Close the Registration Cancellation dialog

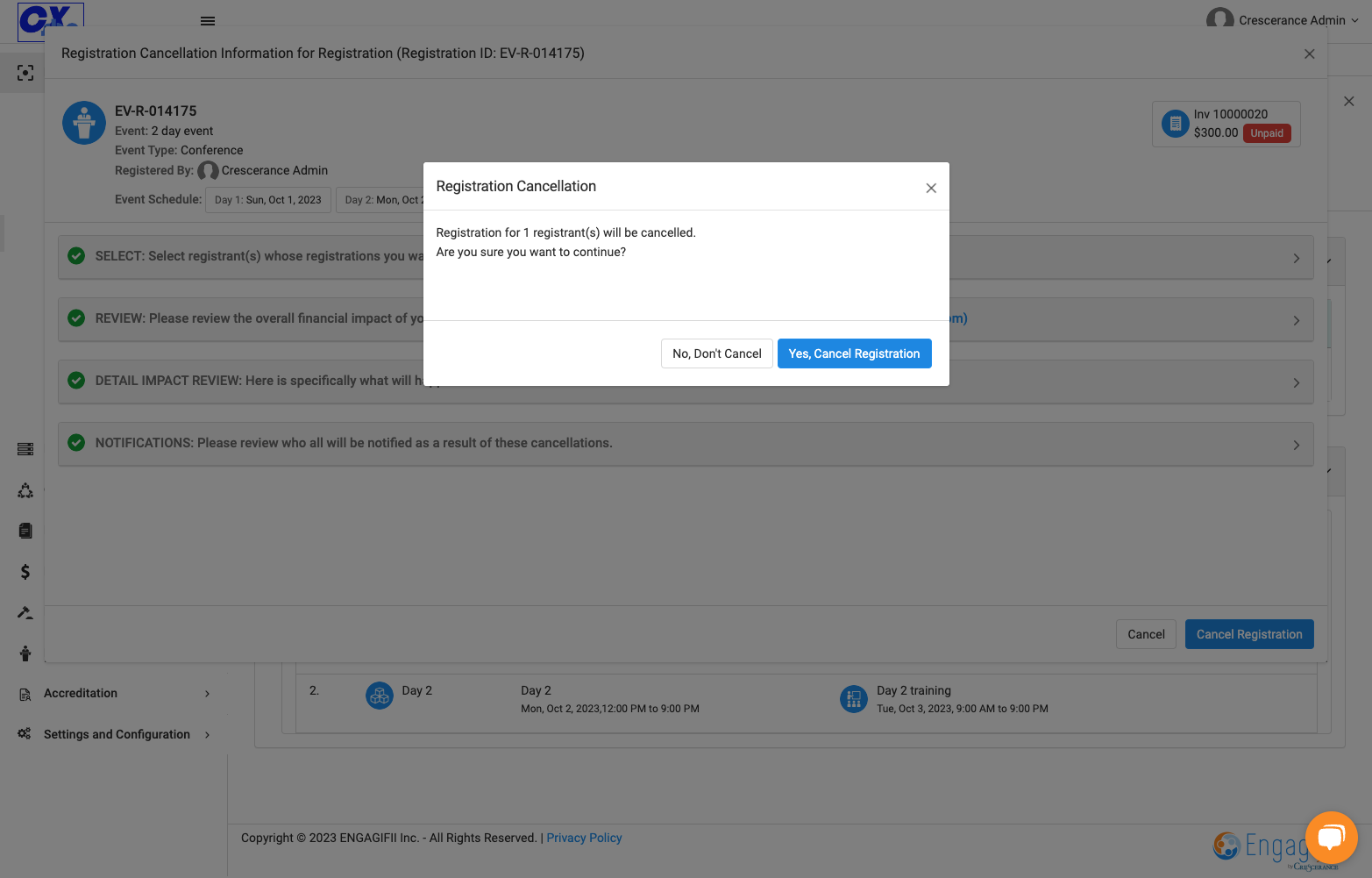pyautogui.click(x=931, y=188)
